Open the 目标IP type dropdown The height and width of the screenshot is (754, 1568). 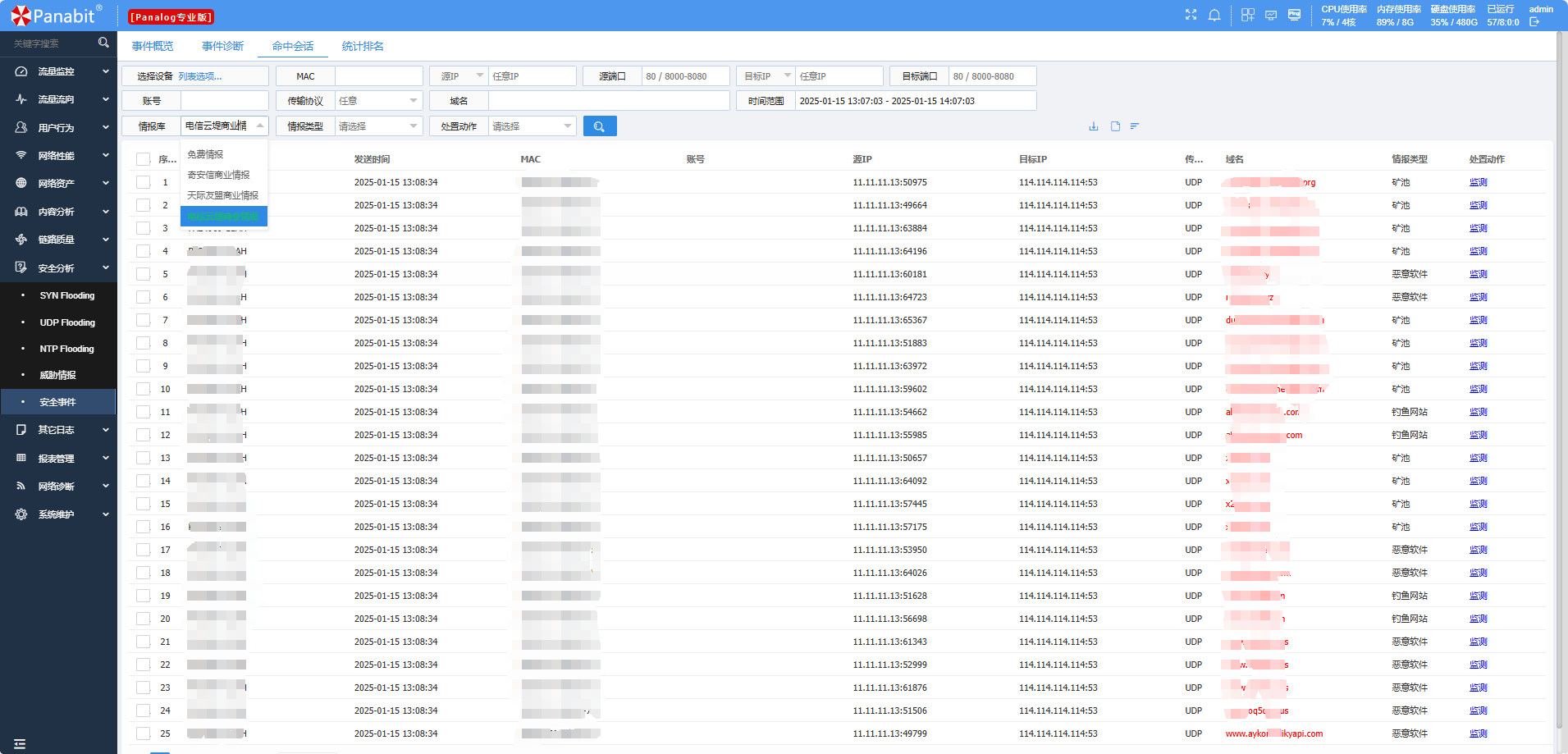(x=766, y=76)
